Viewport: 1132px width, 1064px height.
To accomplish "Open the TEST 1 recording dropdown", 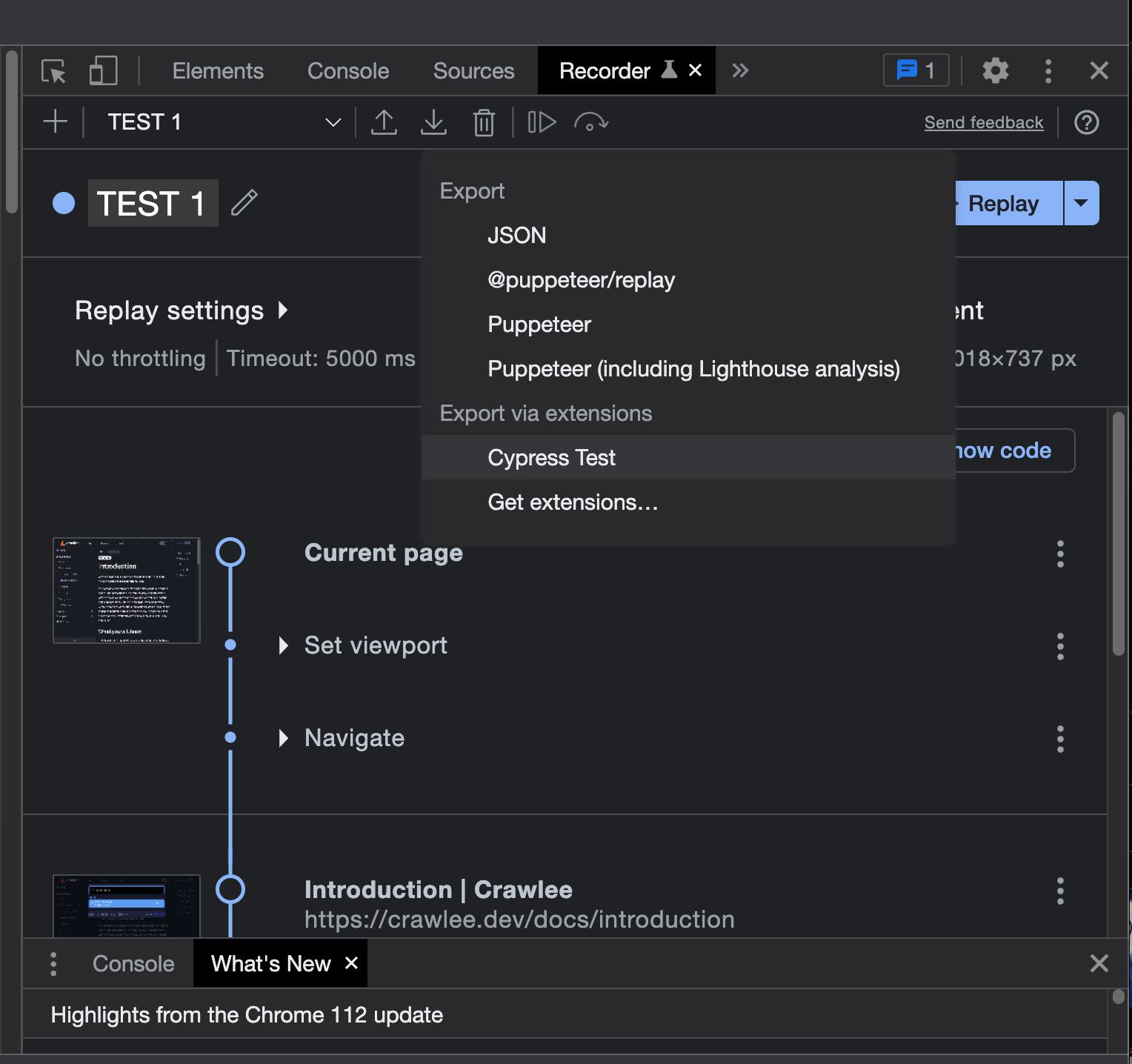I will click(333, 122).
